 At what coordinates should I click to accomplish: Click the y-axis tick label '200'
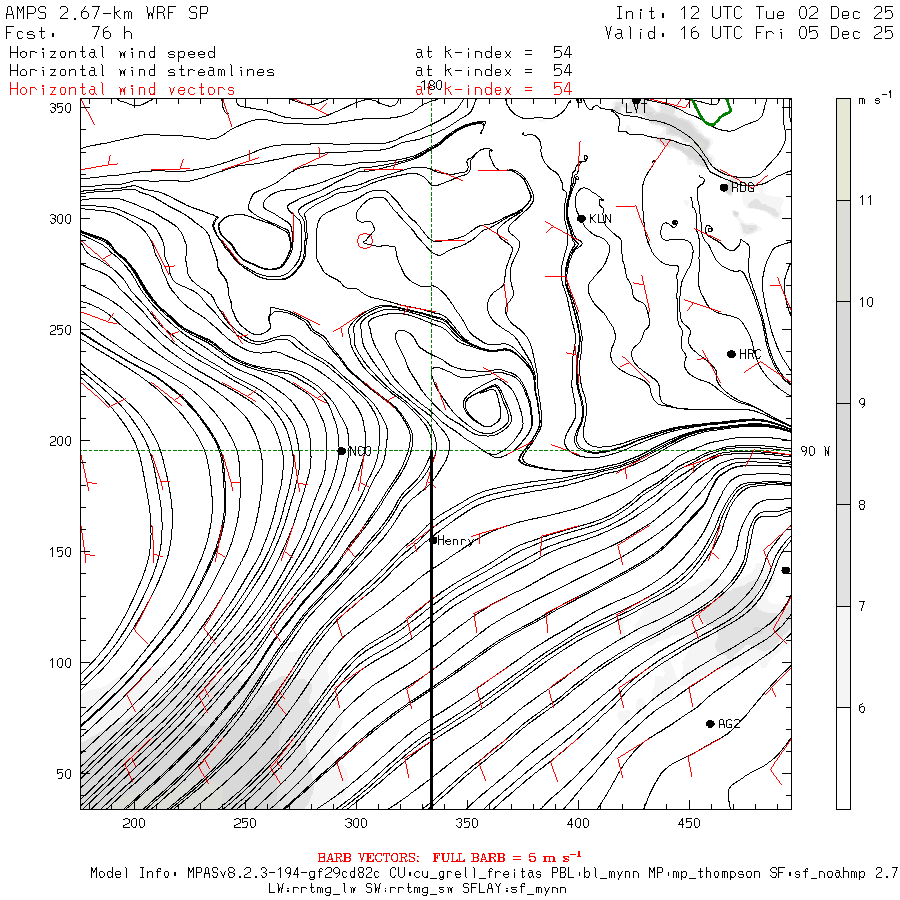[60, 441]
